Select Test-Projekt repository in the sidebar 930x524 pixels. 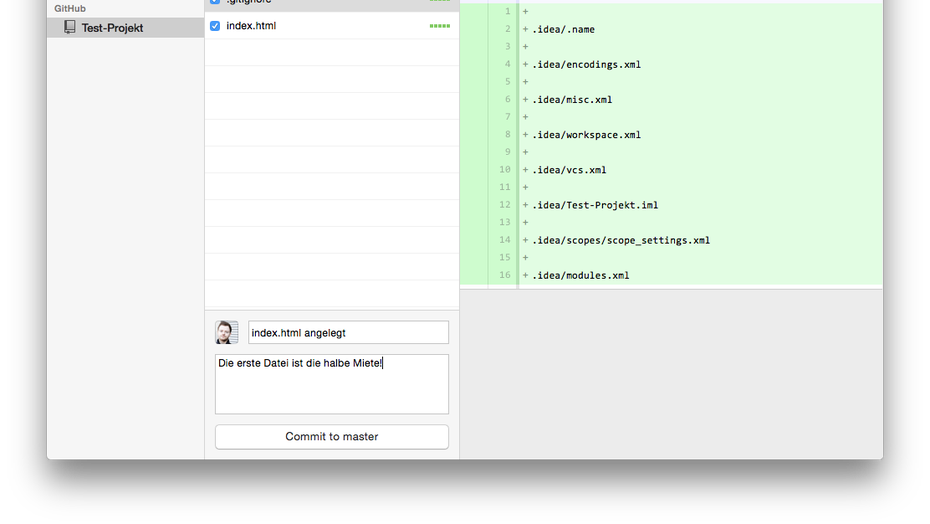[112, 28]
